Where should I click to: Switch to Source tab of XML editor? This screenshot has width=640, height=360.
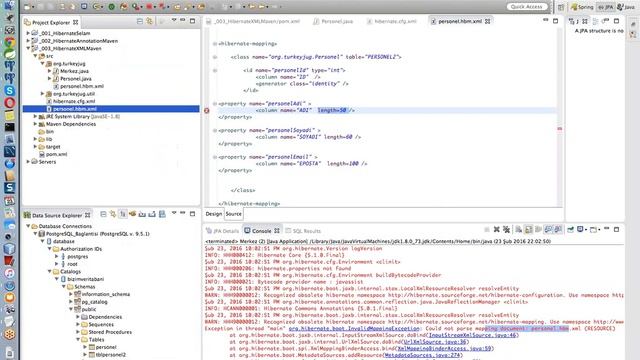233,214
